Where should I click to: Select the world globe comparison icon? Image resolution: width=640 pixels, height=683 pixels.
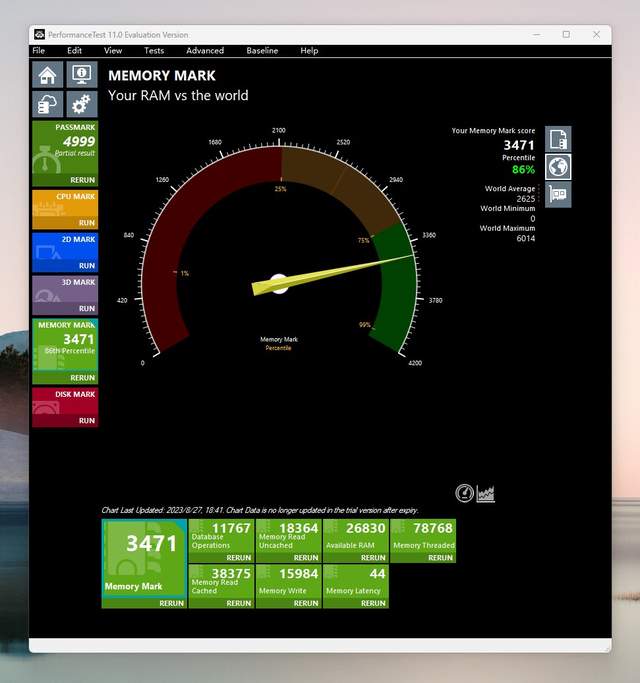pyautogui.click(x=558, y=167)
